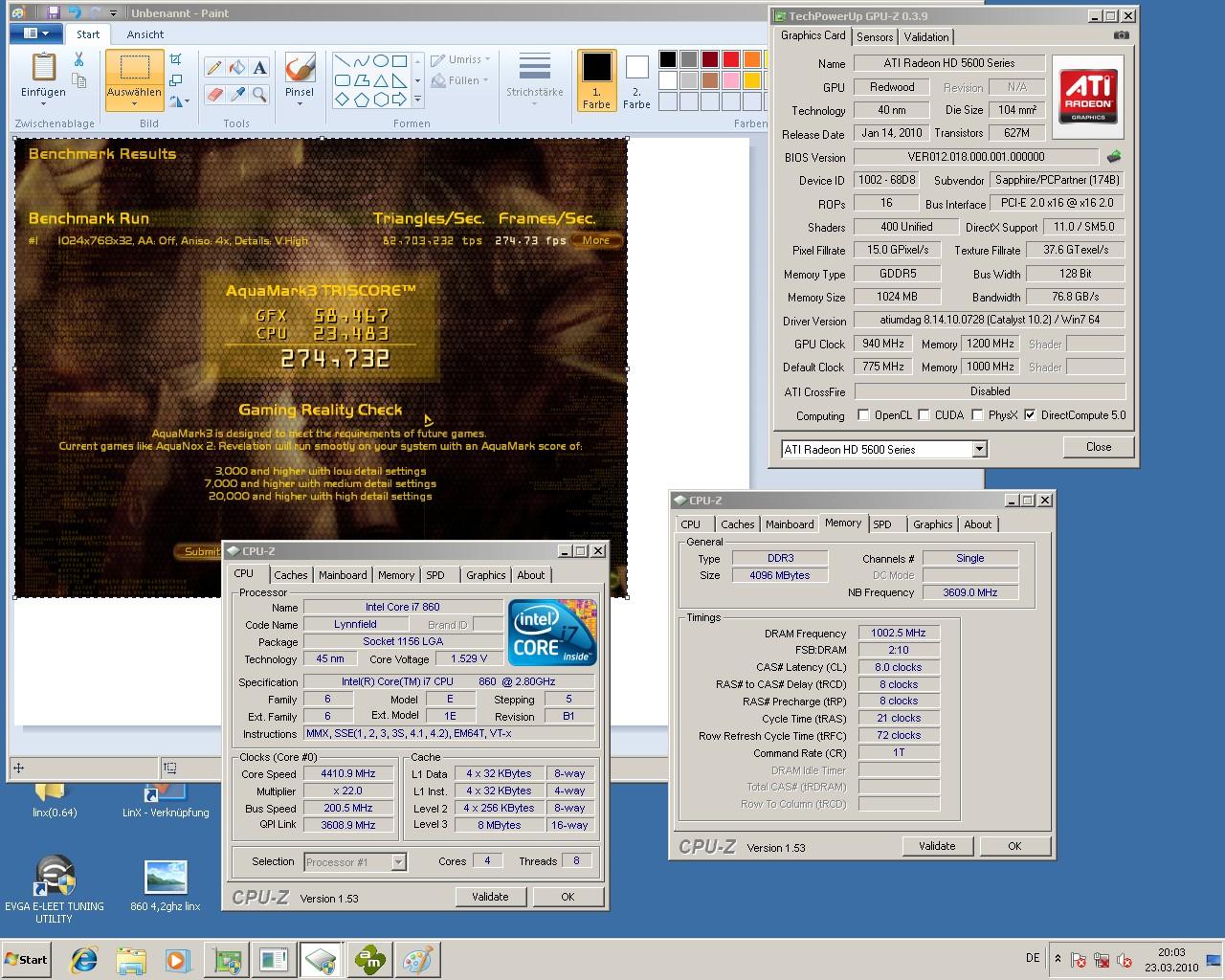1225x980 pixels.
Task: Click the Paint palette icon in taskbar
Action: (x=417, y=960)
